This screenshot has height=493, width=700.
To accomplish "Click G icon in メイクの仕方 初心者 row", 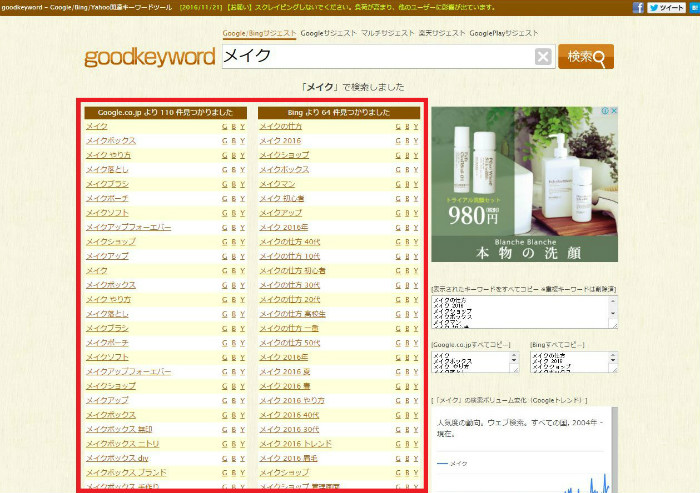I will [x=398, y=271].
